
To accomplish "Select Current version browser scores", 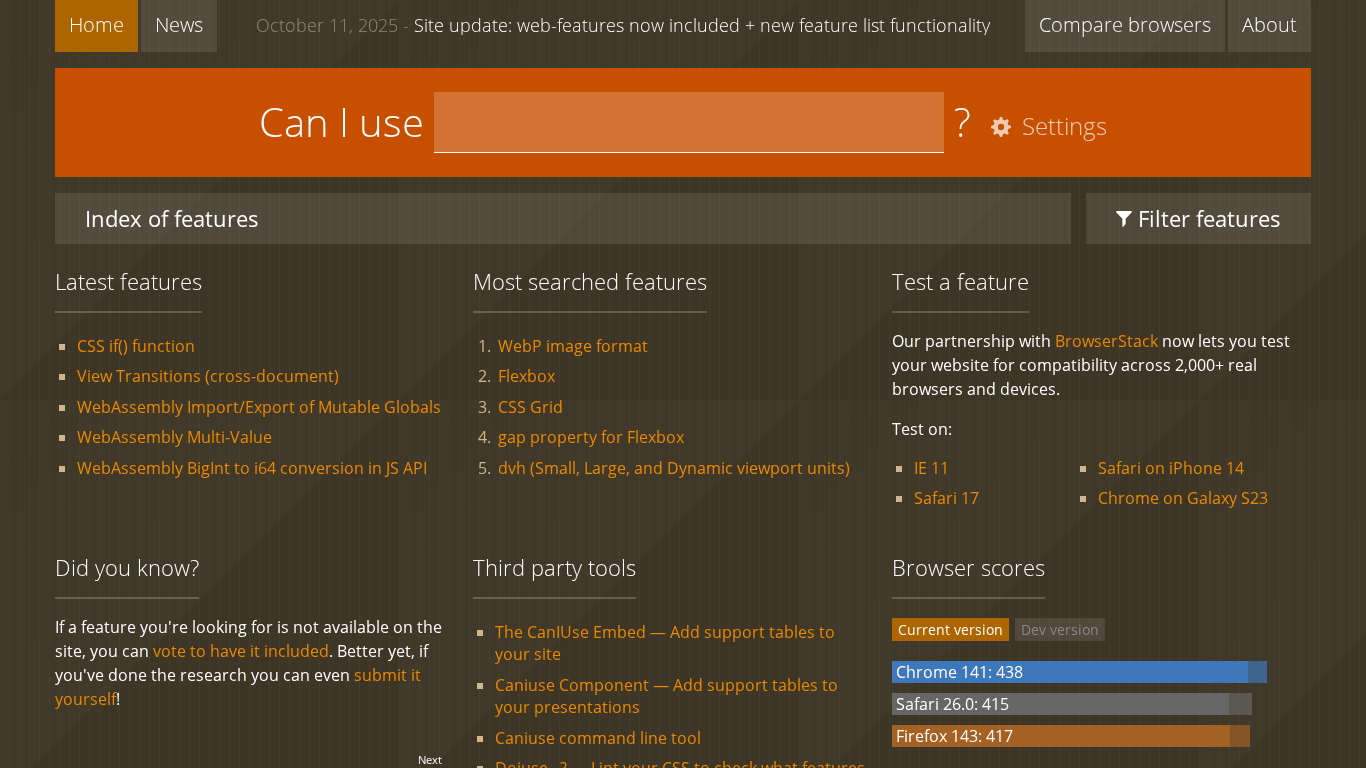I will 950,630.
